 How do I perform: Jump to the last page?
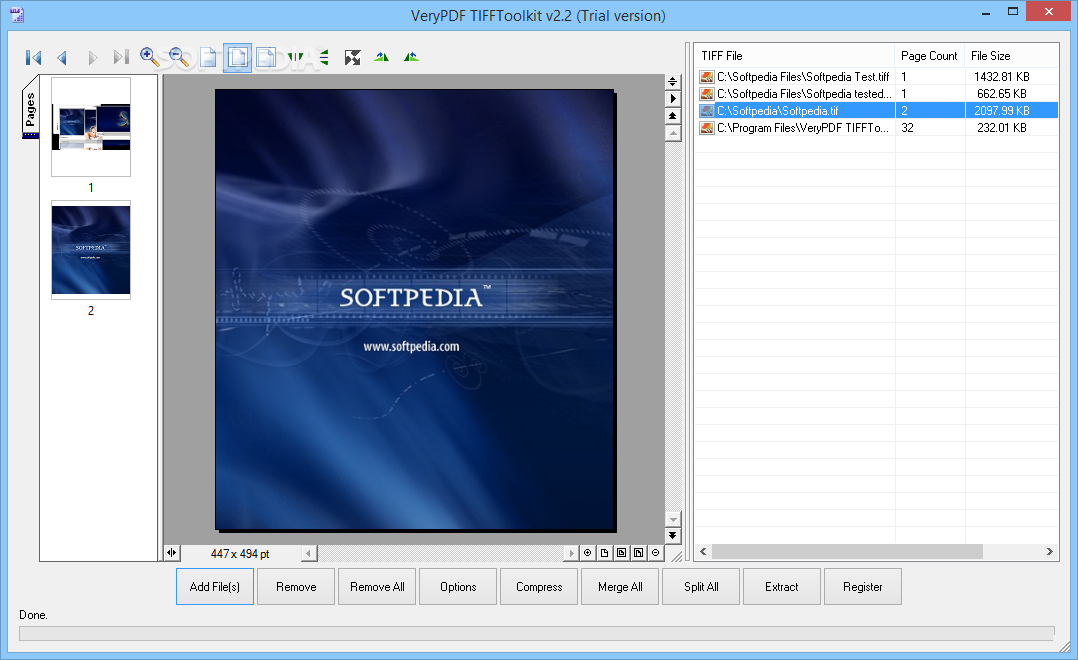pos(121,58)
